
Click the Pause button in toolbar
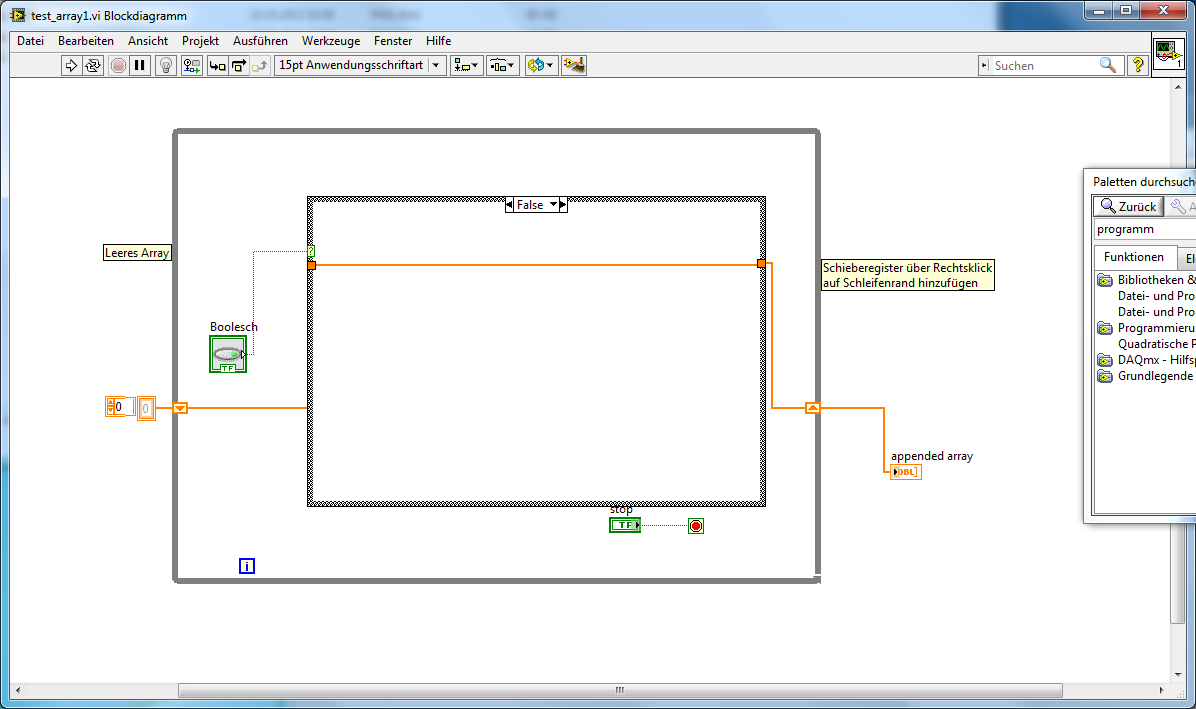140,66
